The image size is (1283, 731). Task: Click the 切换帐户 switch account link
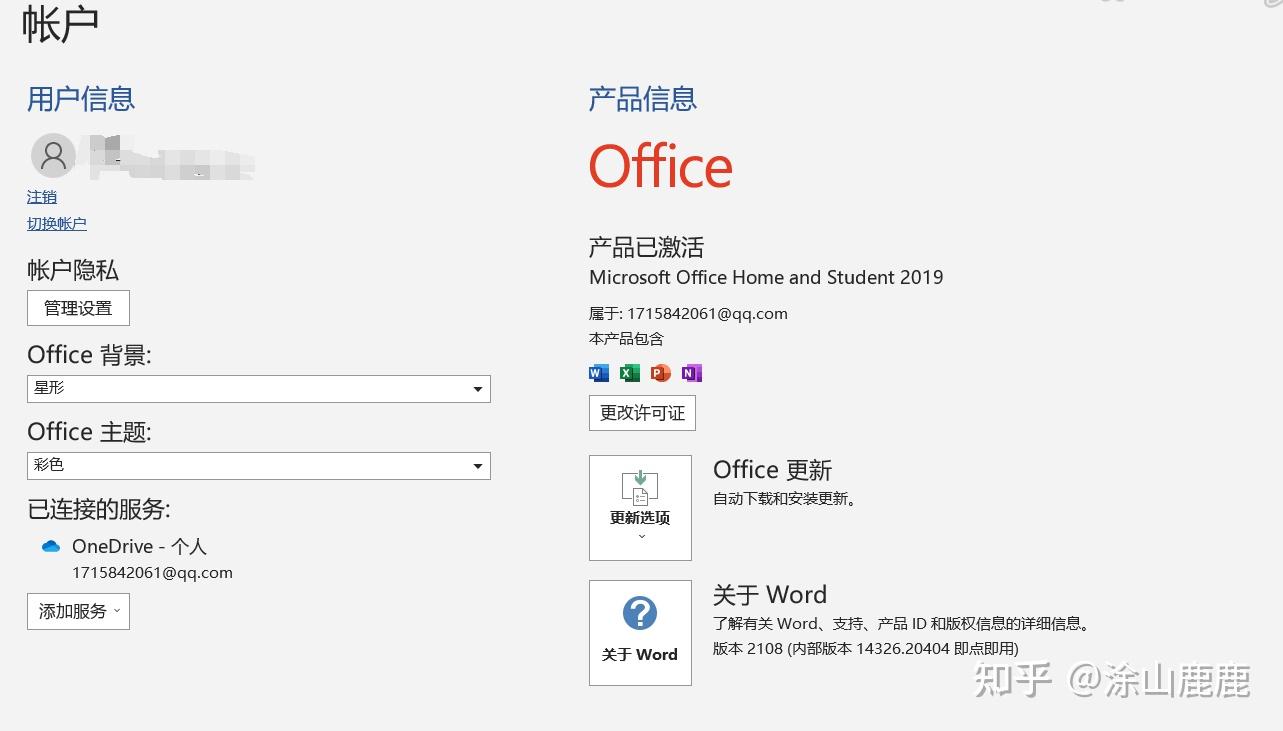(x=57, y=224)
